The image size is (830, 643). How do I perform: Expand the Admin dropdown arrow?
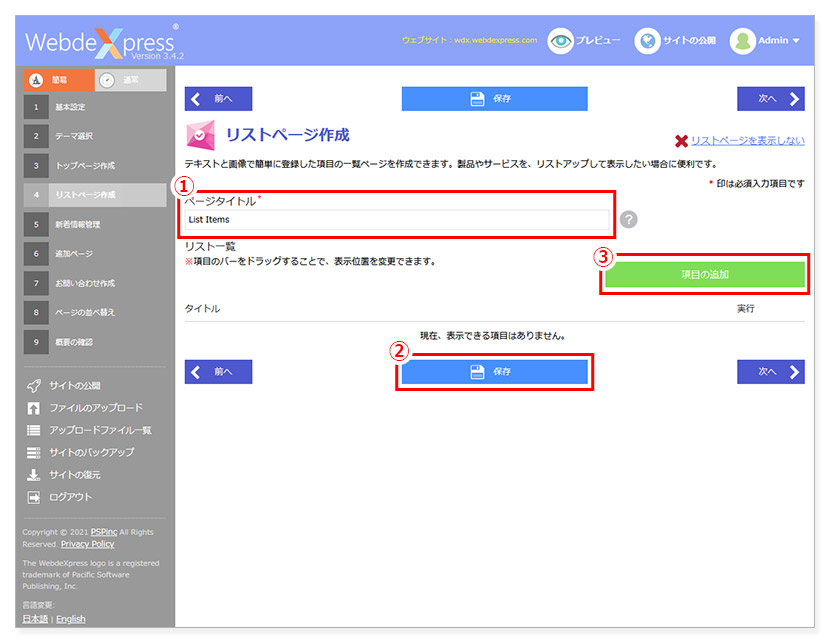click(x=796, y=41)
